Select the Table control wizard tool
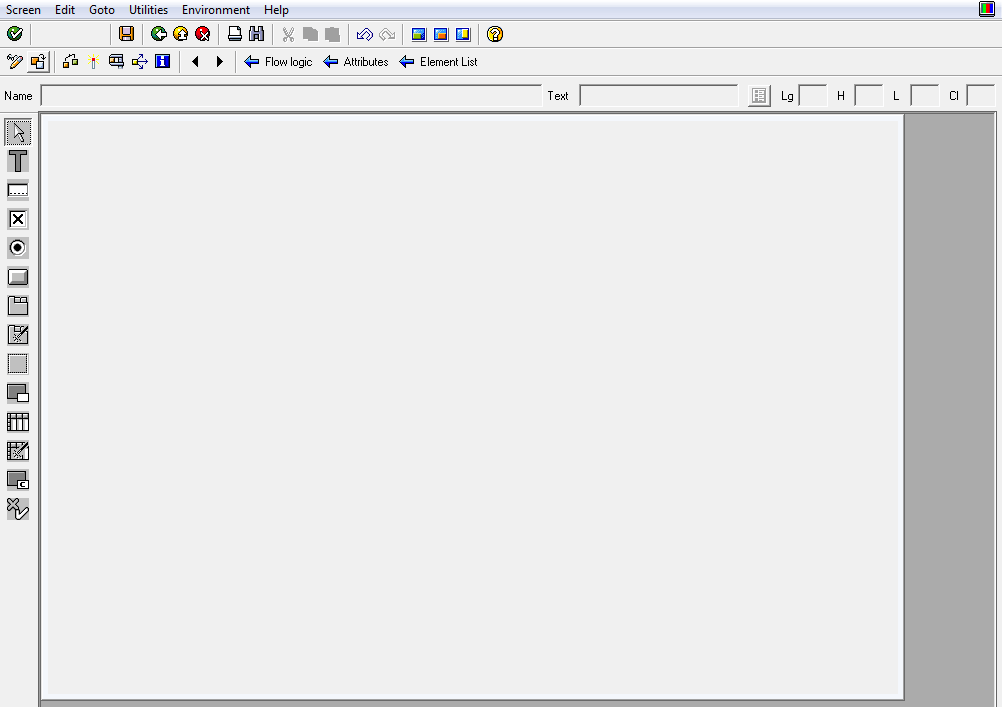1002x707 pixels. pyautogui.click(x=18, y=451)
